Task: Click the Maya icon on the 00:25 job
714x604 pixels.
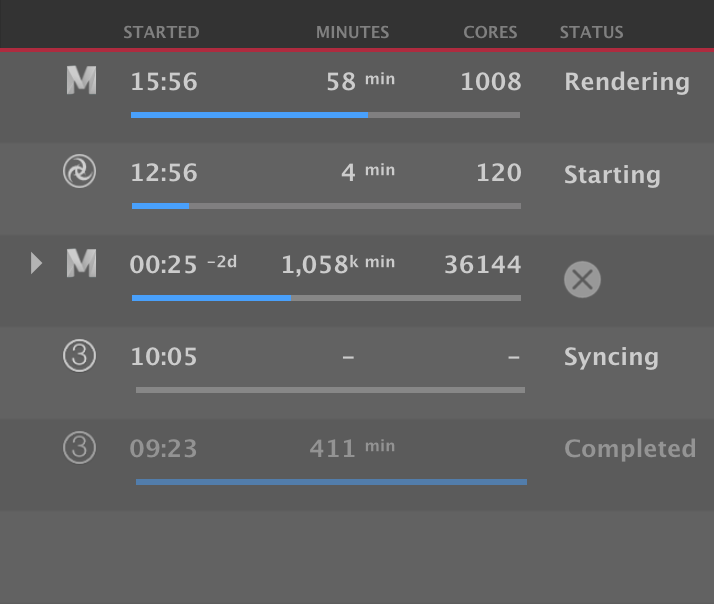Action: [x=81, y=264]
